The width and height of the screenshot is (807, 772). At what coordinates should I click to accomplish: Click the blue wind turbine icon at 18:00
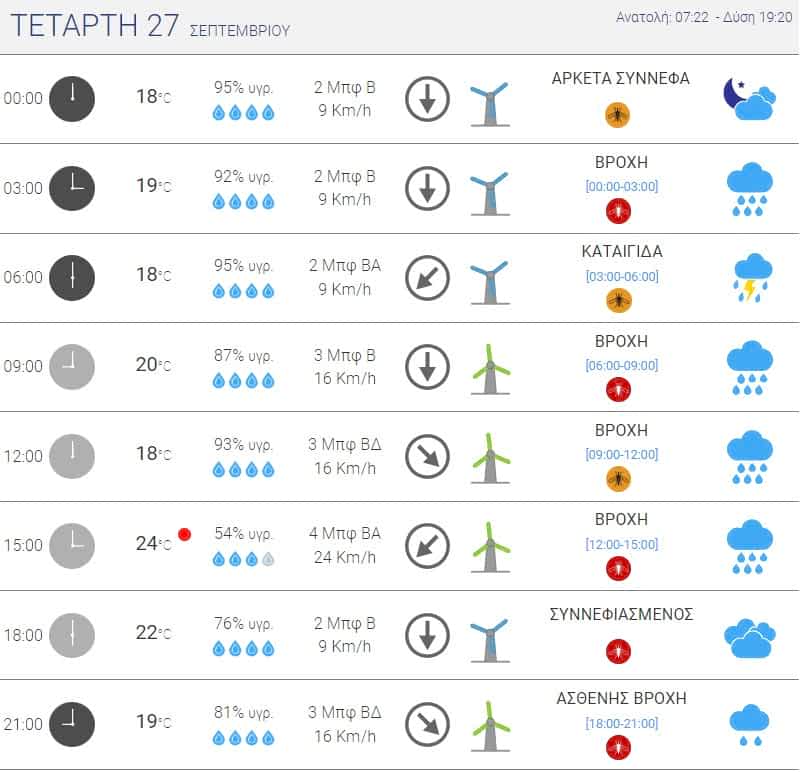point(490,640)
